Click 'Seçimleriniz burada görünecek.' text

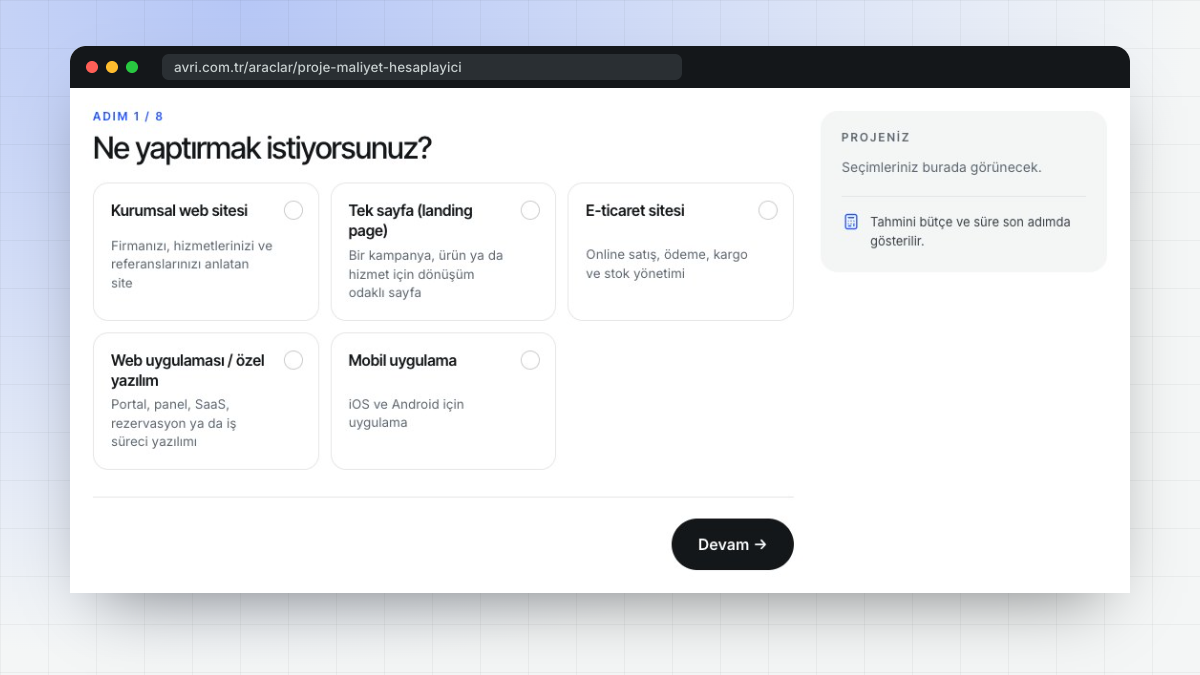click(x=941, y=167)
